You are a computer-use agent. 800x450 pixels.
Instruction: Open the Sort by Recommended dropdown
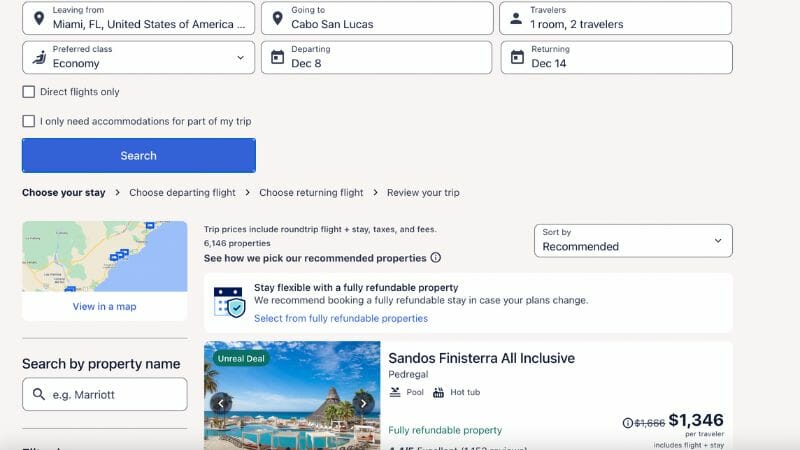pyautogui.click(x=633, y=240)
